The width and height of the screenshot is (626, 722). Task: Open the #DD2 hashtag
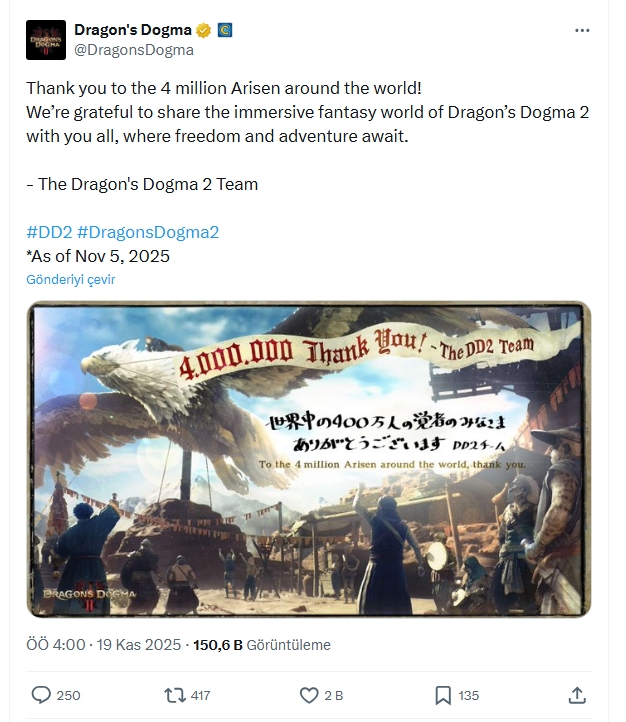coord(49,232)
